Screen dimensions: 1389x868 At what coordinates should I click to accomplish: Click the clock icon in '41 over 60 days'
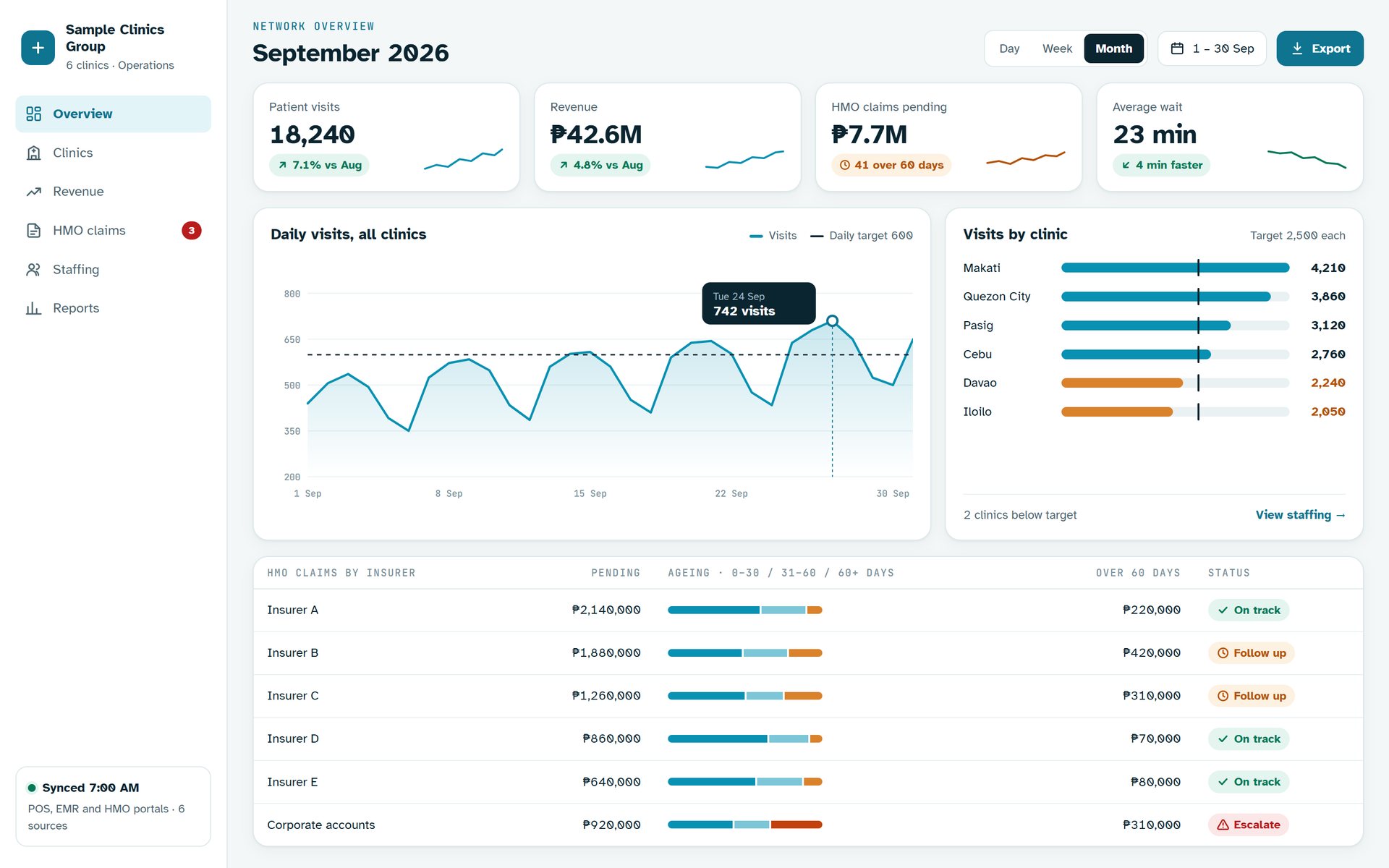pos(844,165)
